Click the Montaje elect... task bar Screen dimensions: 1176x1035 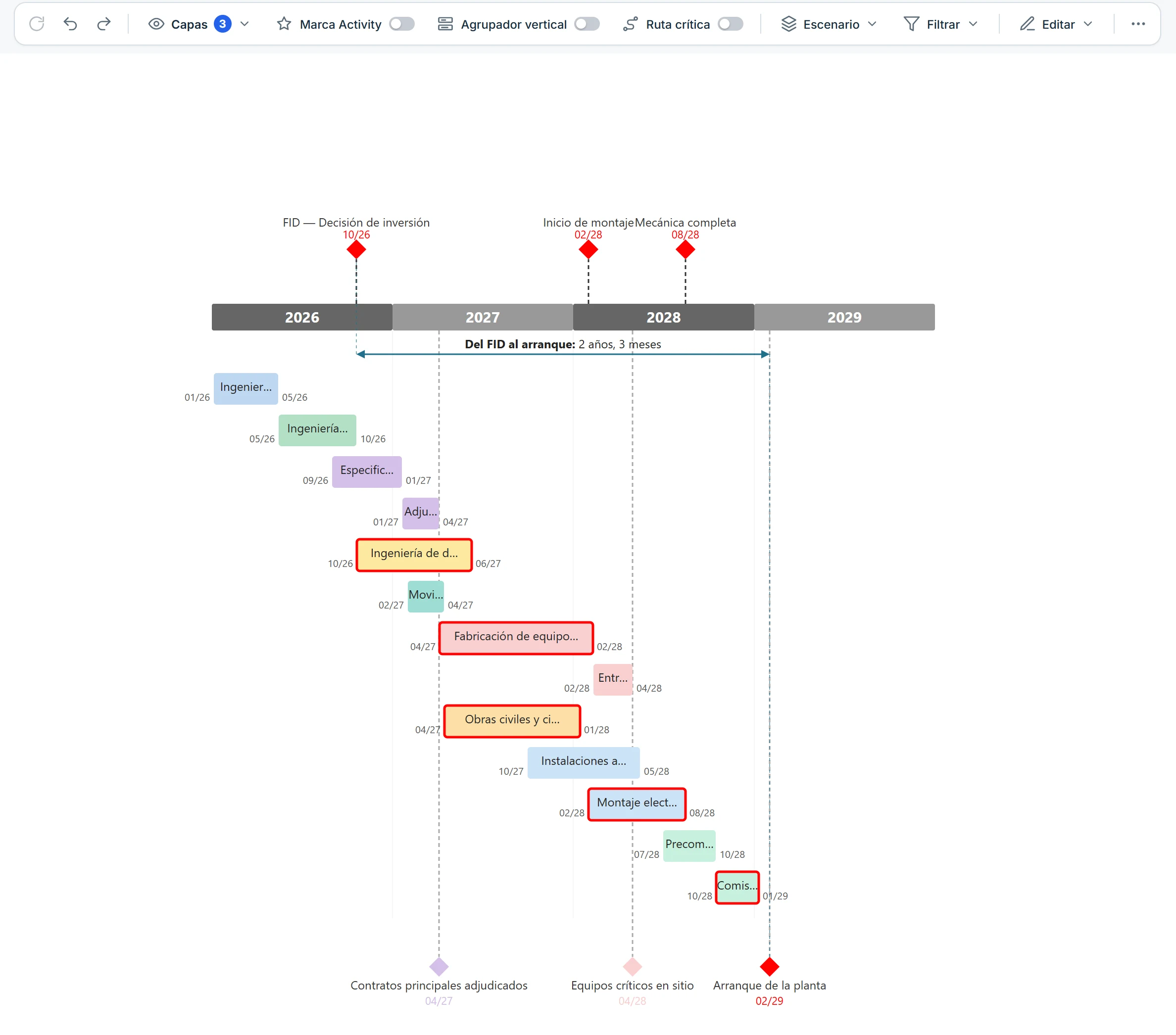click(637, 804)
